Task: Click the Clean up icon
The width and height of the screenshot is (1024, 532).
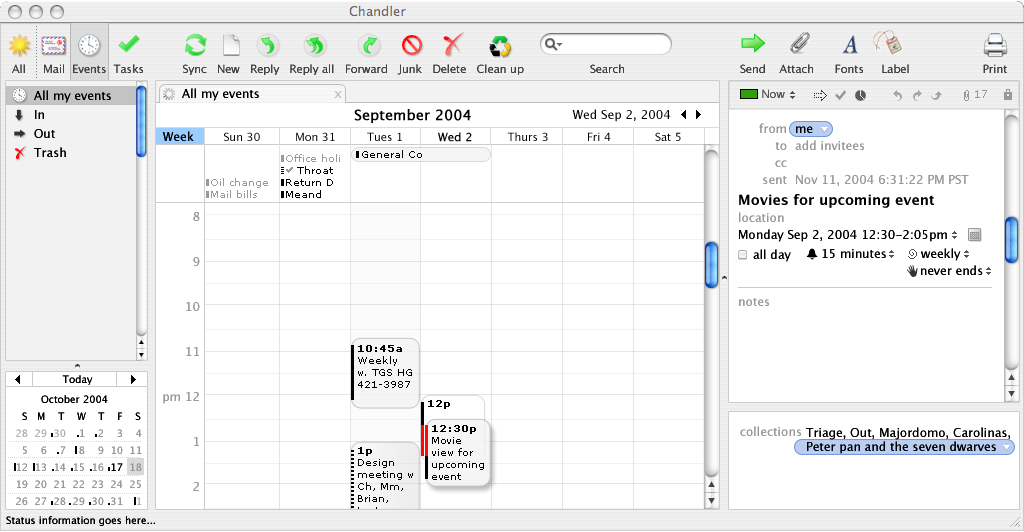Action: pos(500,46)
